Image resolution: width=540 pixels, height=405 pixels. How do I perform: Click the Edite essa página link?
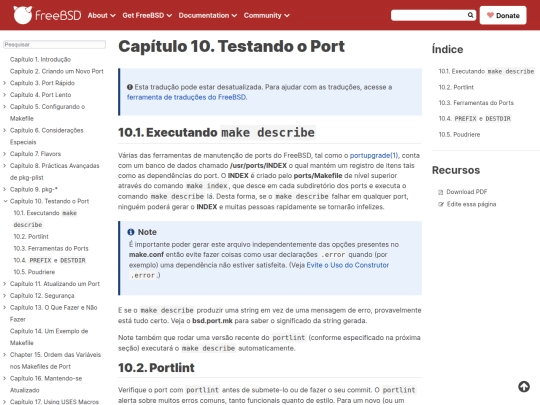(x=471, y=204)
